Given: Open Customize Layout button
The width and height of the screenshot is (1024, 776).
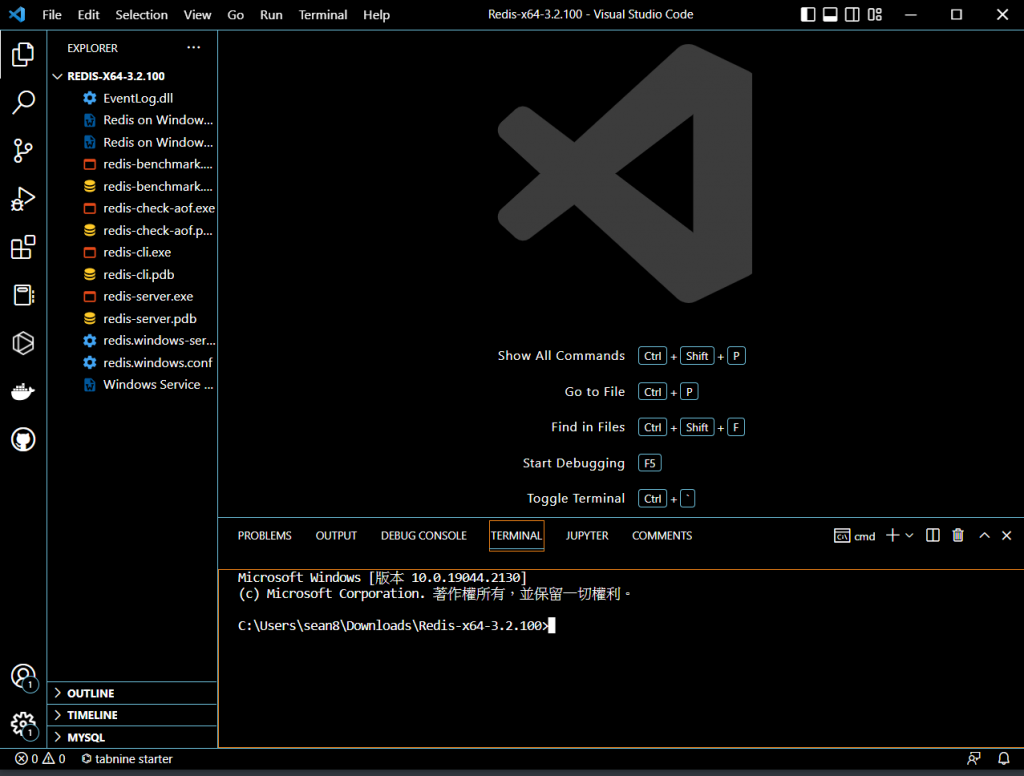Looking at the screenshot, I should 874,14.
